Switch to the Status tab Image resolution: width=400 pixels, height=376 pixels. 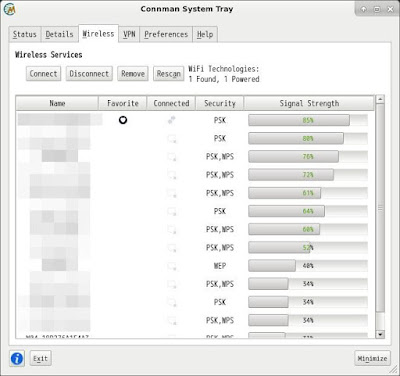(x=25, y=34)
